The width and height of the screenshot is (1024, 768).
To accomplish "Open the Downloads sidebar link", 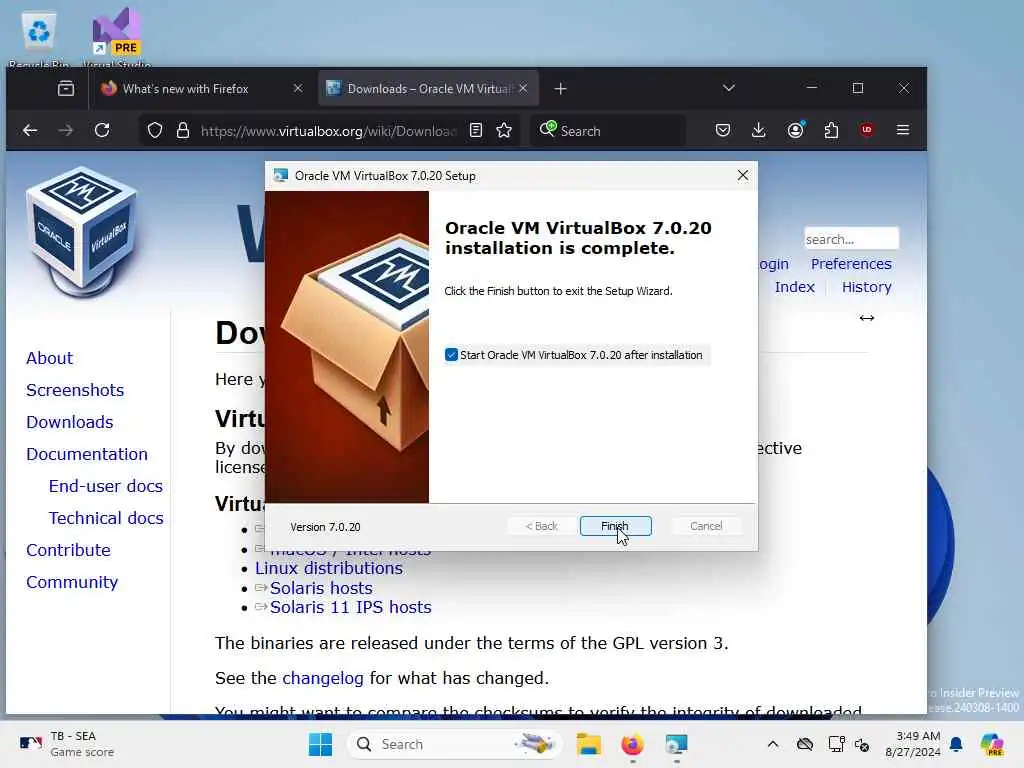I will pos(70,422).
